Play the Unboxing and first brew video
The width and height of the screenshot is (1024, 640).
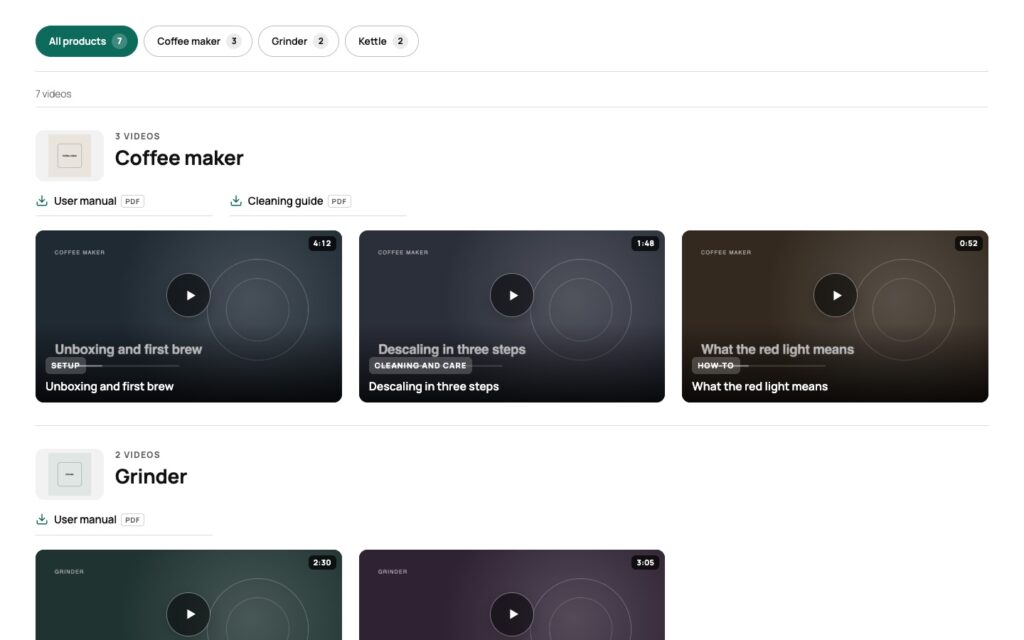(x=188, y=295)
